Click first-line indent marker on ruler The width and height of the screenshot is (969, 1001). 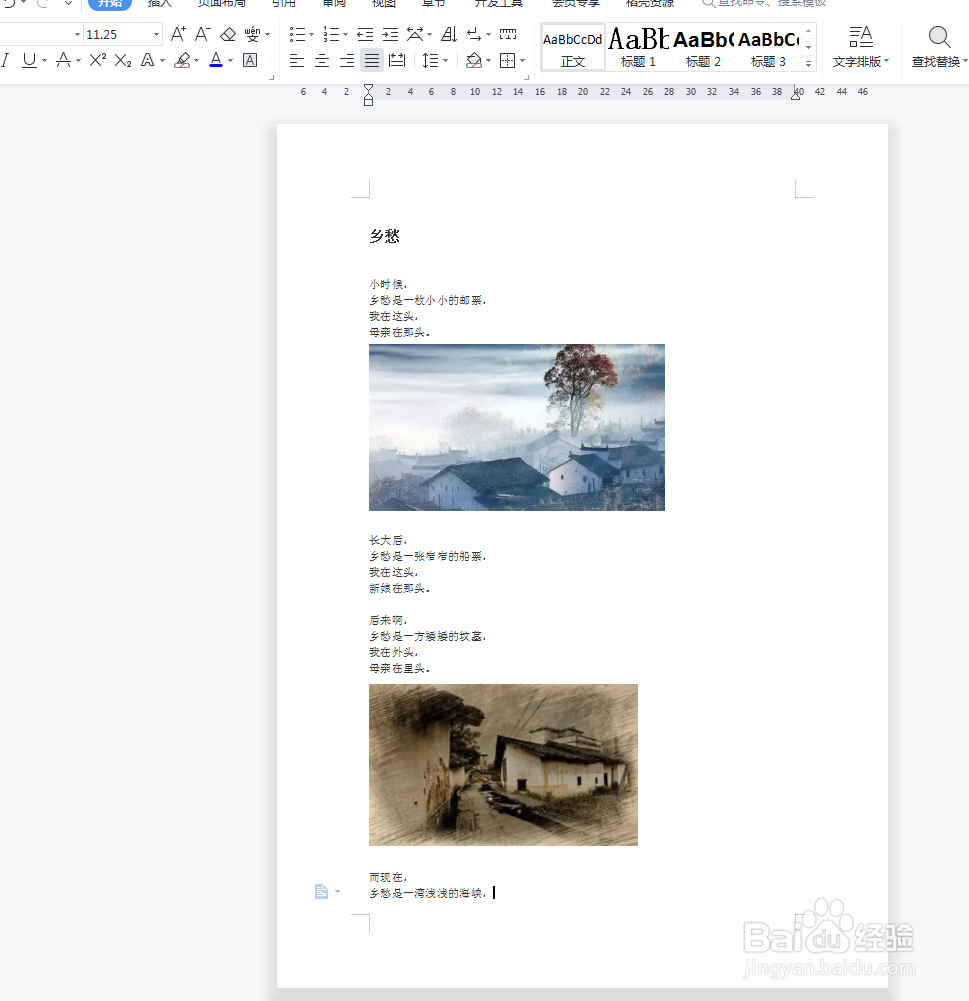coord(368,88)
